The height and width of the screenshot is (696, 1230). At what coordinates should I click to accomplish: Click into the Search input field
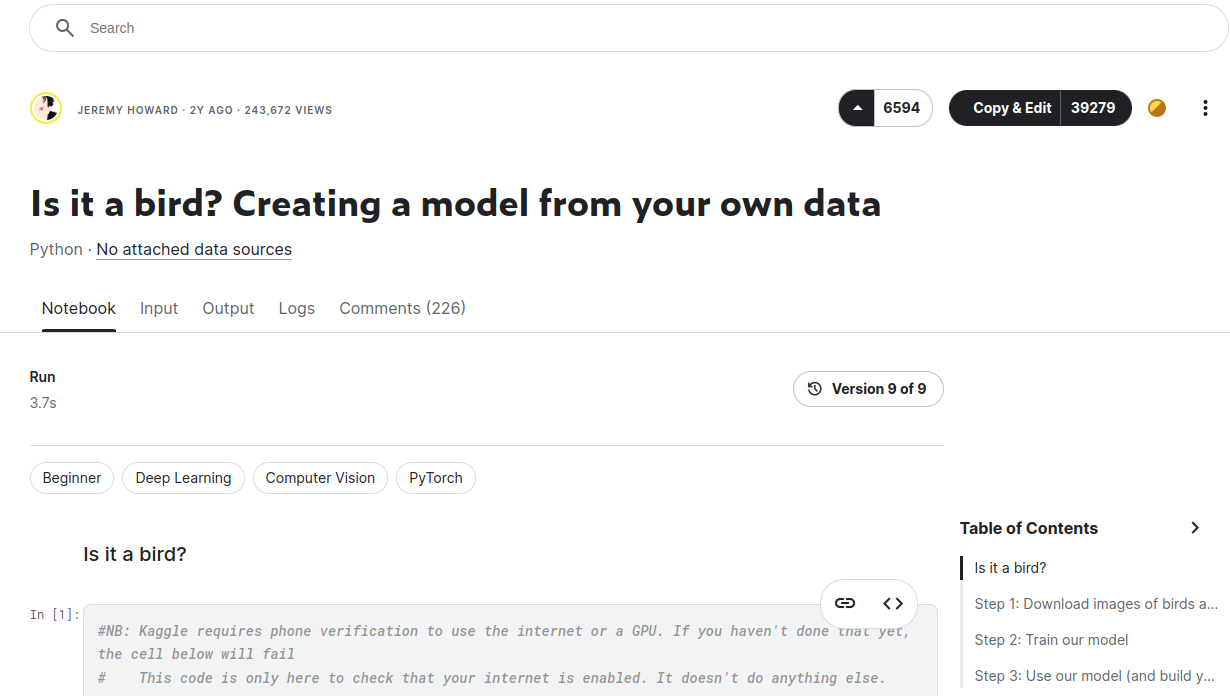click(600, 28)
